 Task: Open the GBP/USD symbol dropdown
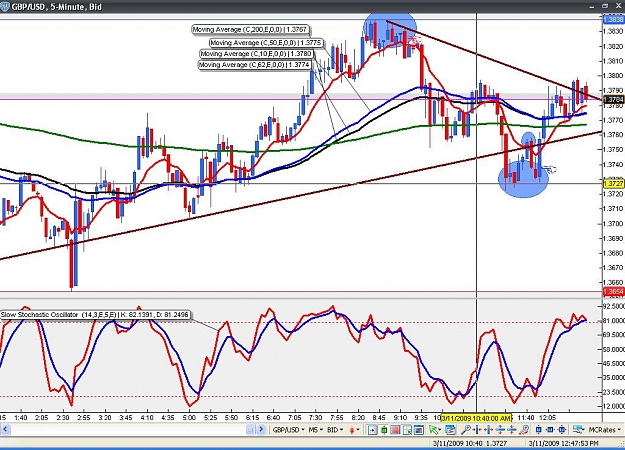pyautogui.click(x=288, y=430)
